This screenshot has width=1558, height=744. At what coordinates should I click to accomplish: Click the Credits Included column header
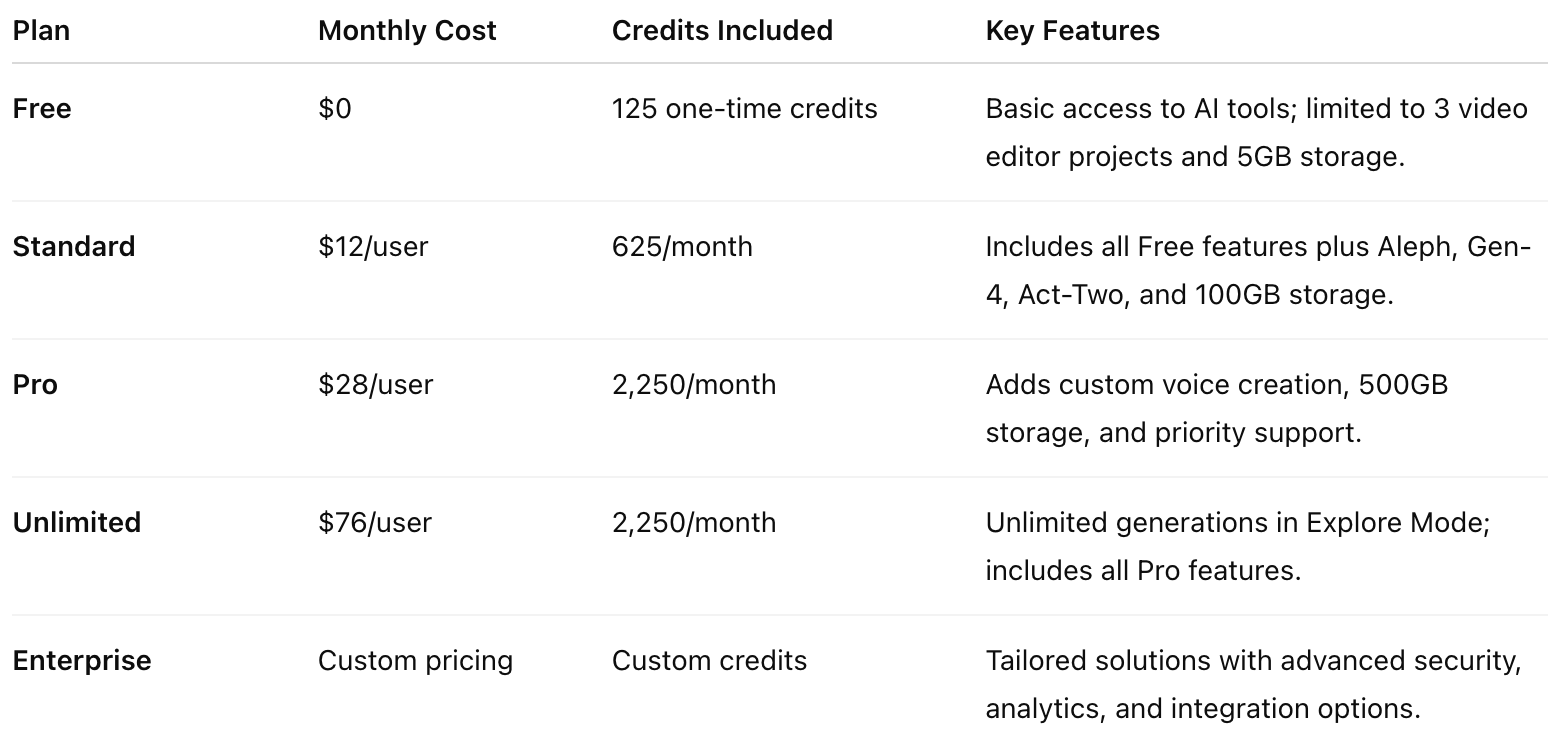click(722, 31)
